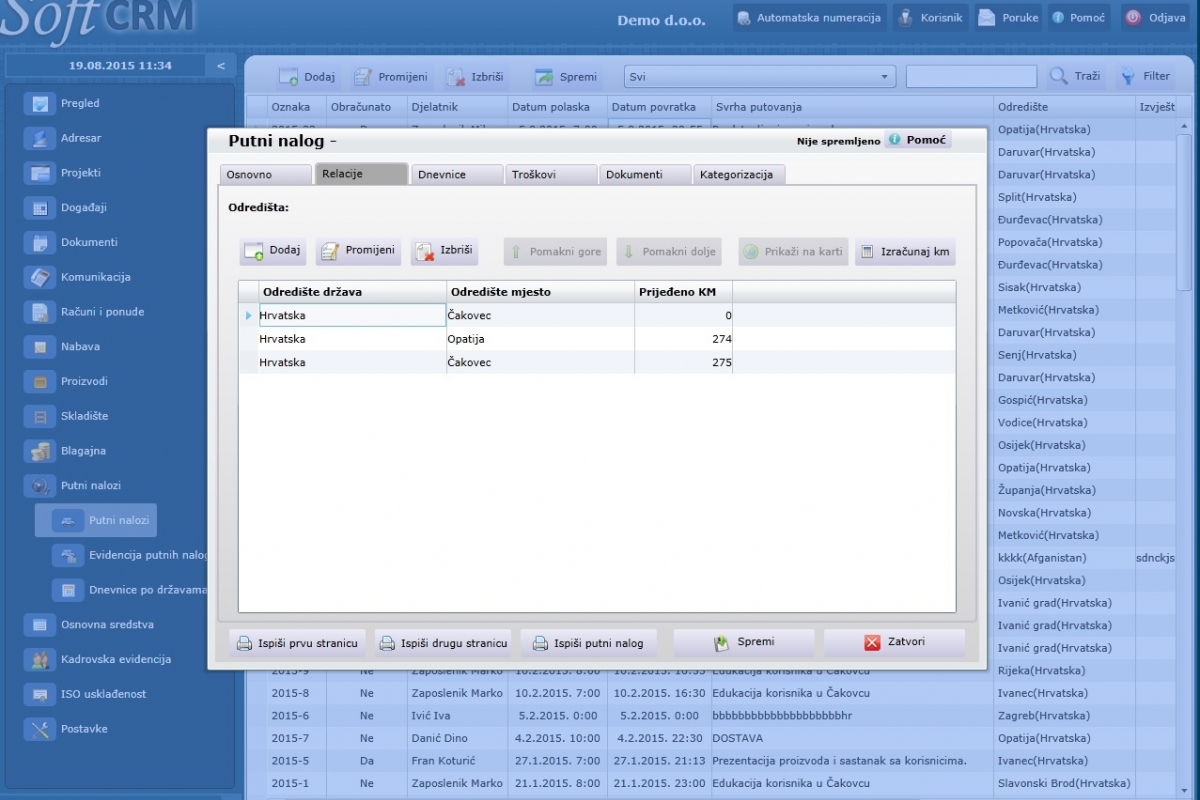Click the Odjava power icon
Screen dimensions: 1200x800
1133,18
